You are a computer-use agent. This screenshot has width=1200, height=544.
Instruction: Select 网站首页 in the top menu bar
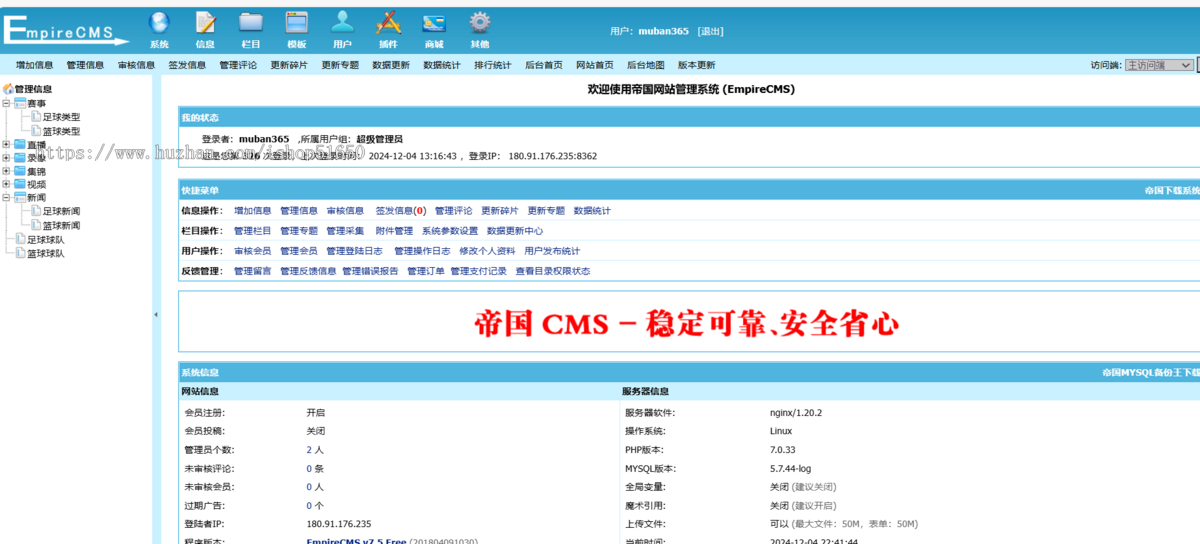click(594, 65)
